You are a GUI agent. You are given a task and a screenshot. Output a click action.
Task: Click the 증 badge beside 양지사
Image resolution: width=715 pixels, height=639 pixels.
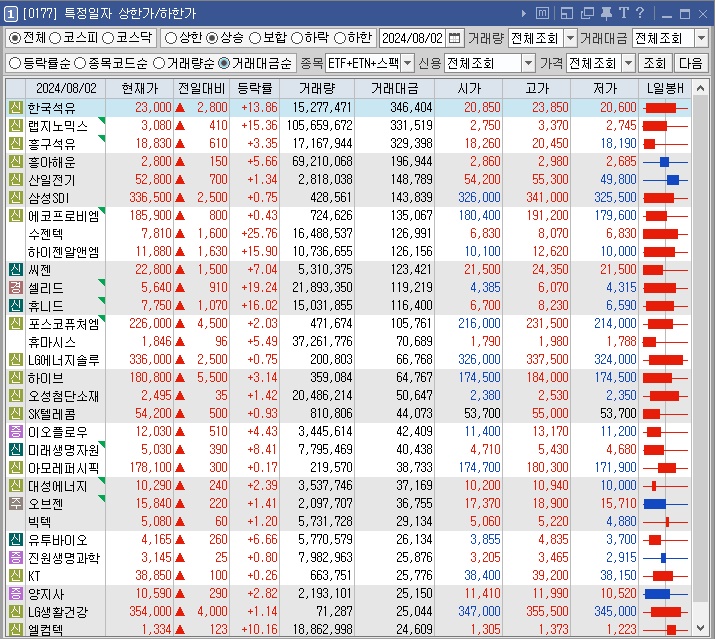click(x=16, y=594)
